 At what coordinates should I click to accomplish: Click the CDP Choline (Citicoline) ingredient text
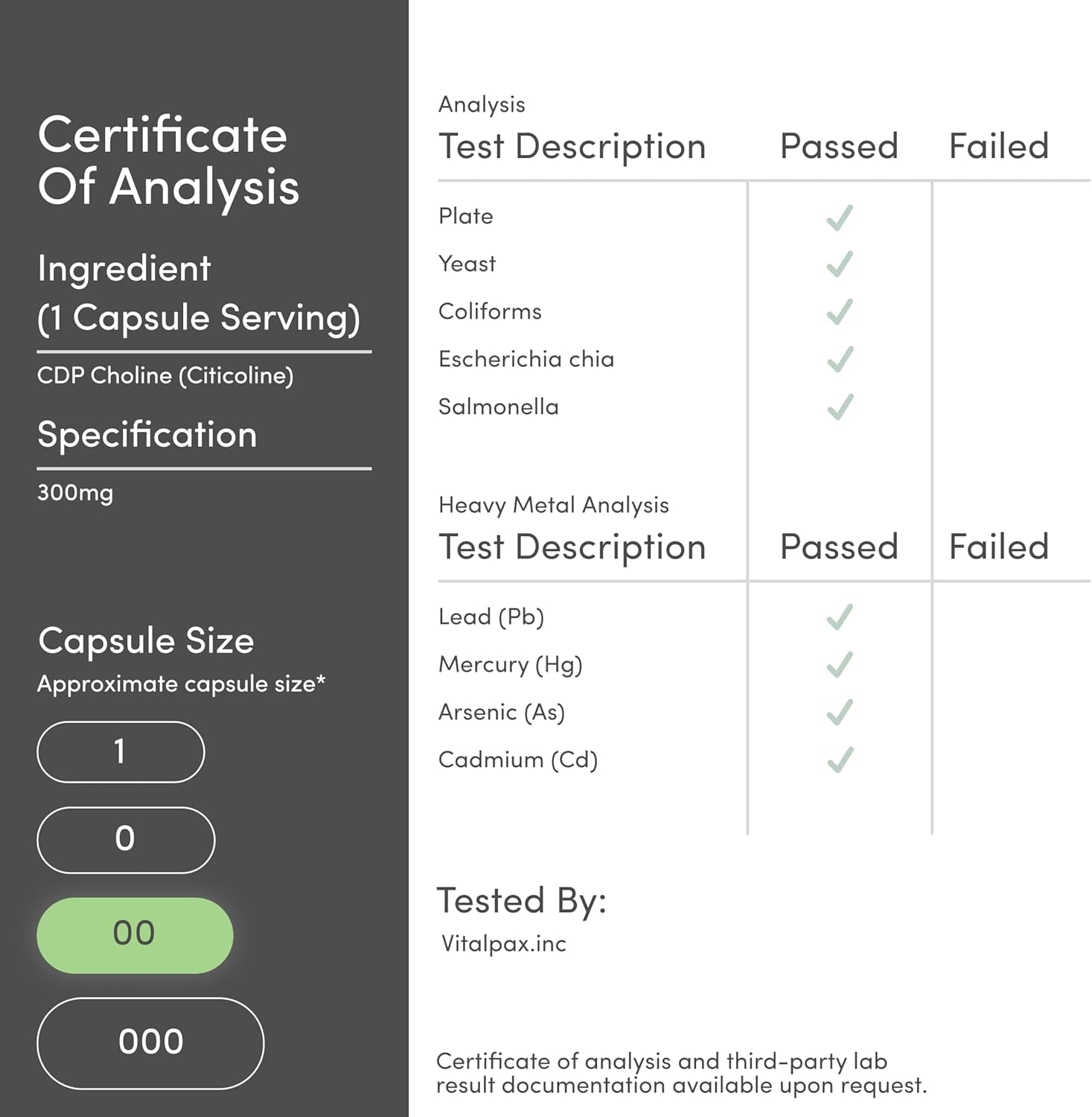tap(165, 375)
